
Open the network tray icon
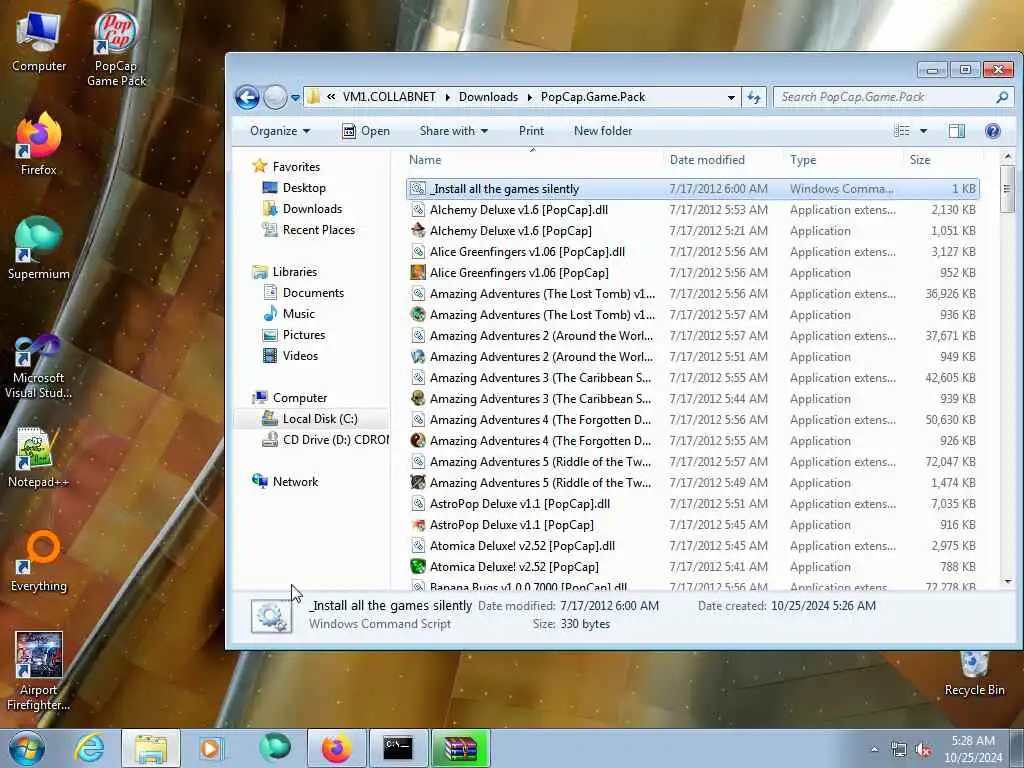tap(899, 750)
